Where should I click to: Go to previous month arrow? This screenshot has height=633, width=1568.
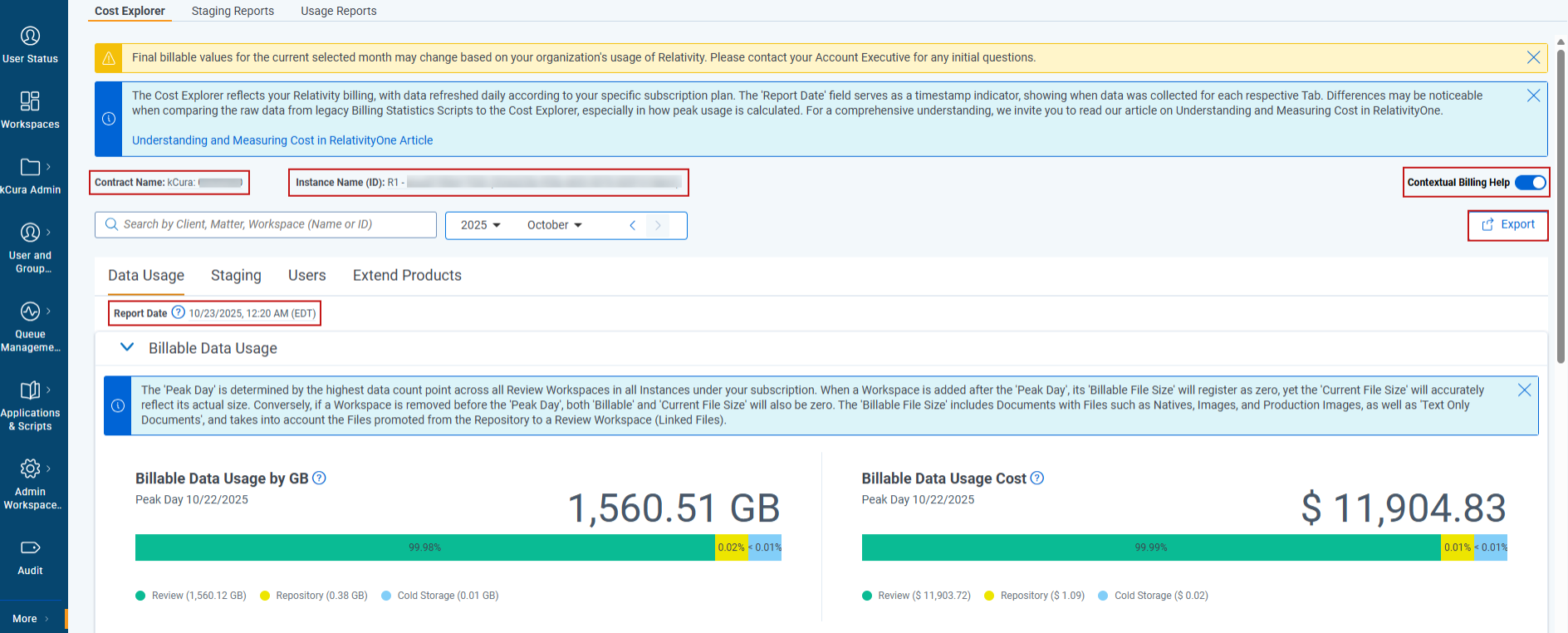click(x=633, y=225)
